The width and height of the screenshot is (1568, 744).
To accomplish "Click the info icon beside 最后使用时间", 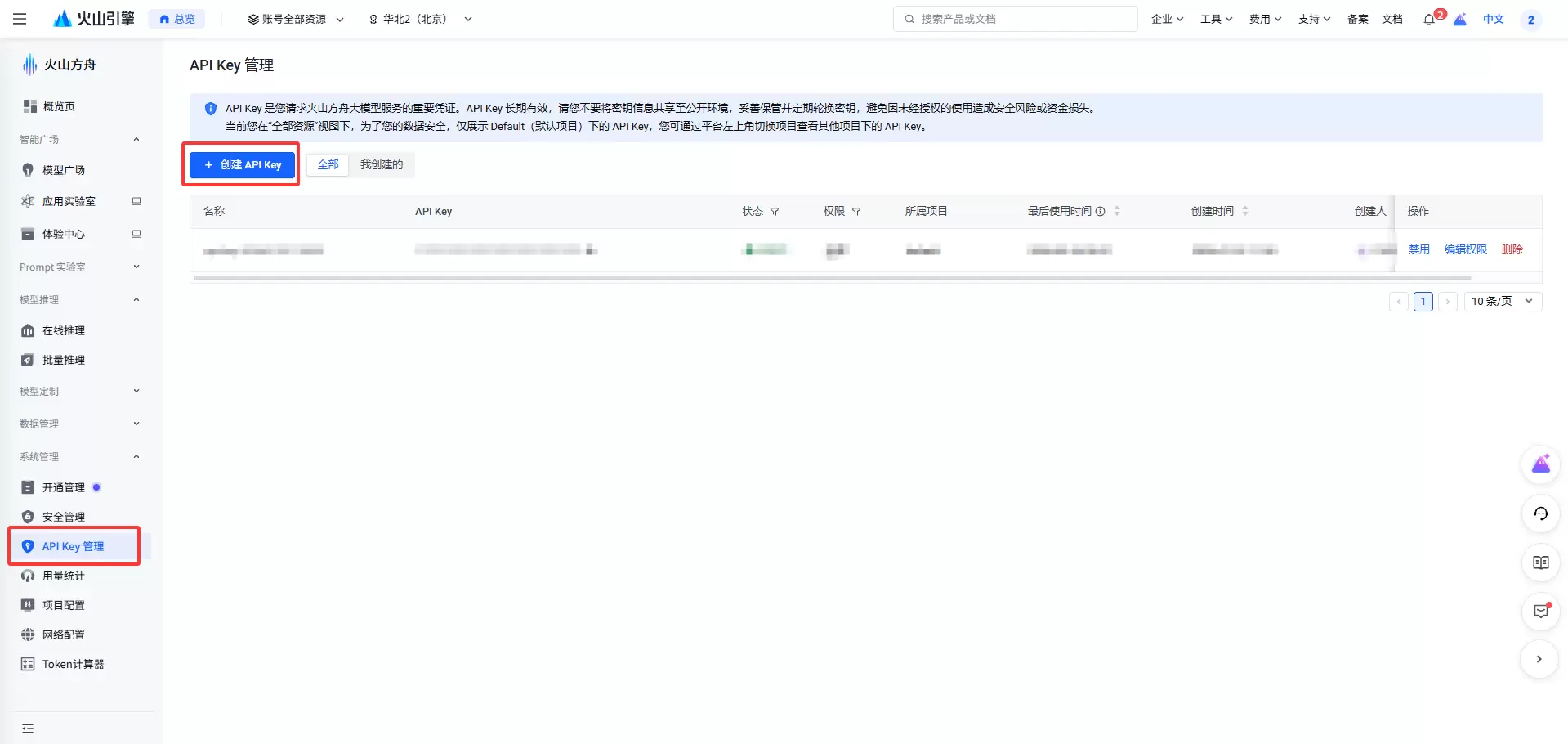I will pyautogui.click(x=1101, y=210).
